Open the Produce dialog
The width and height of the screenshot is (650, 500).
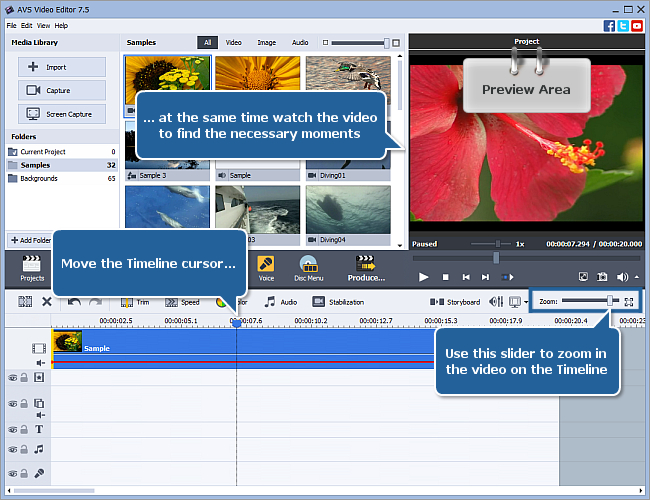[x=366, y=269]
